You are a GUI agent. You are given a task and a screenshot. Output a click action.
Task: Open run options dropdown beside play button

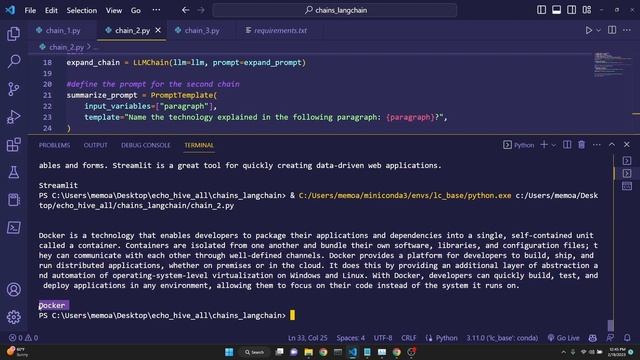598,30
